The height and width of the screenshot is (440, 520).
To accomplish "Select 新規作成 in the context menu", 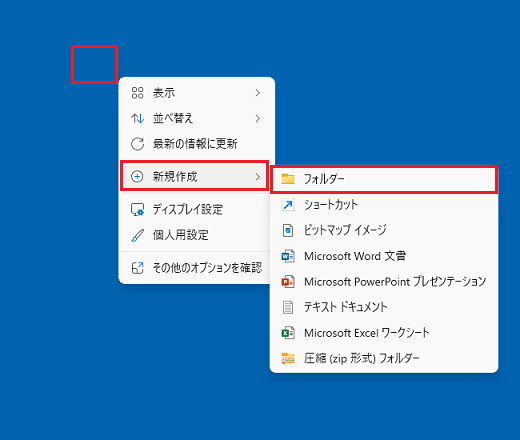I will pyautogui.click(x=195, y=176).
